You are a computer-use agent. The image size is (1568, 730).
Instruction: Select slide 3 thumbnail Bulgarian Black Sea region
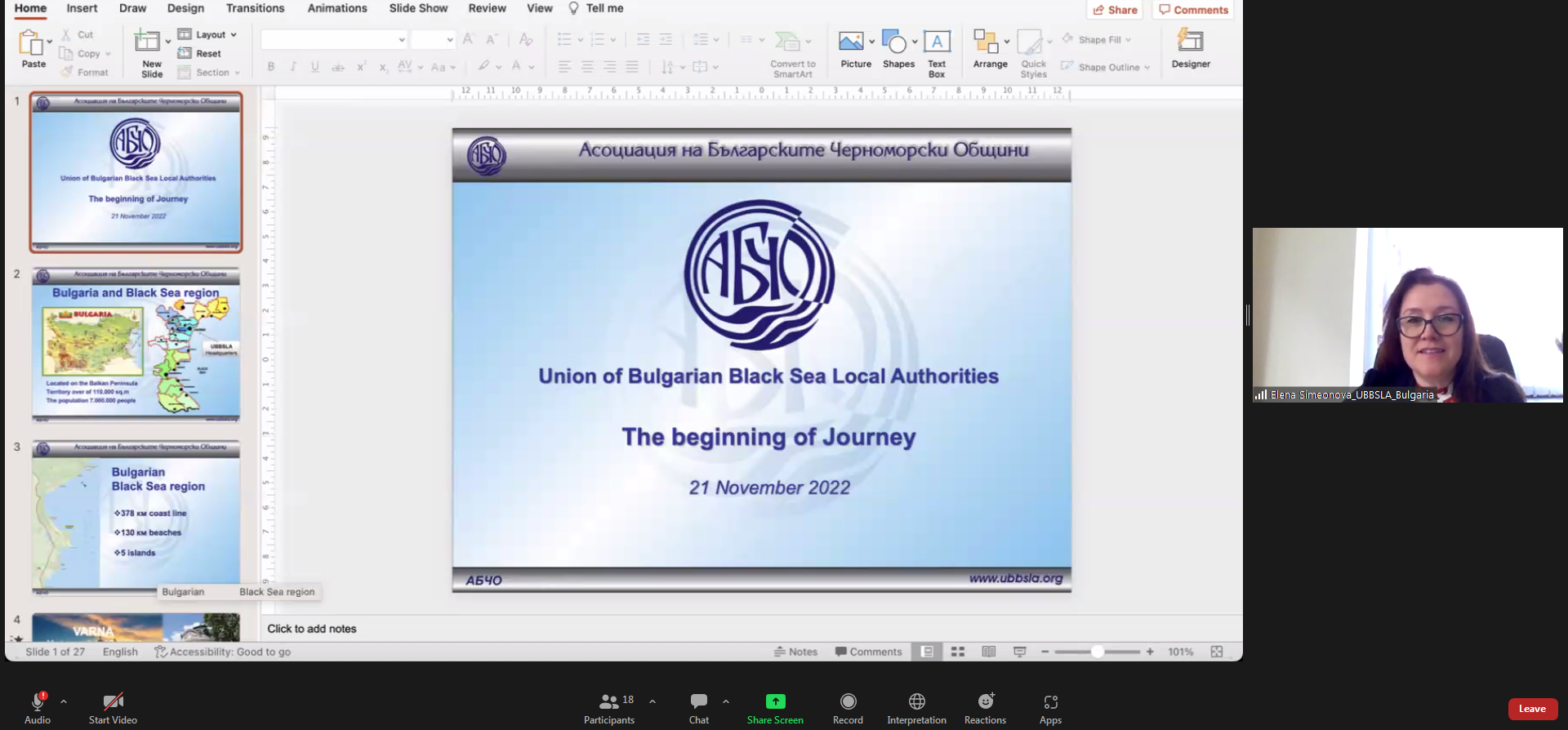click(x=136, y=518)
